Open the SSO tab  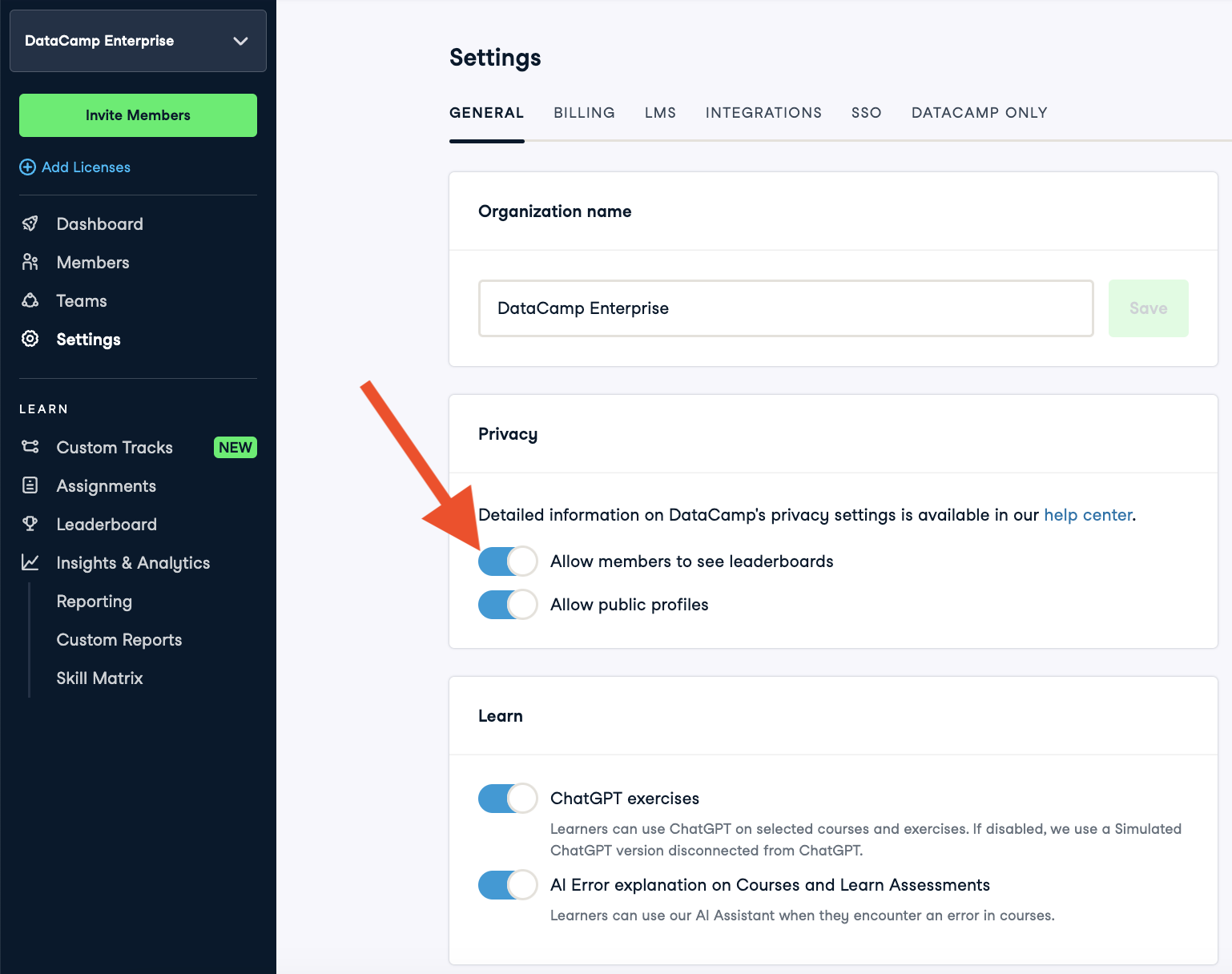coord(866,113)
